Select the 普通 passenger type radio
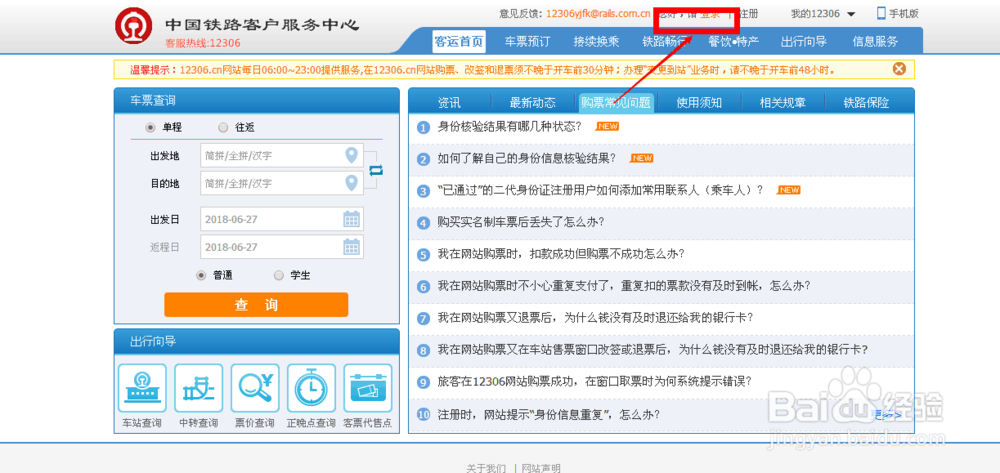1000x473 pixels. 201,275
